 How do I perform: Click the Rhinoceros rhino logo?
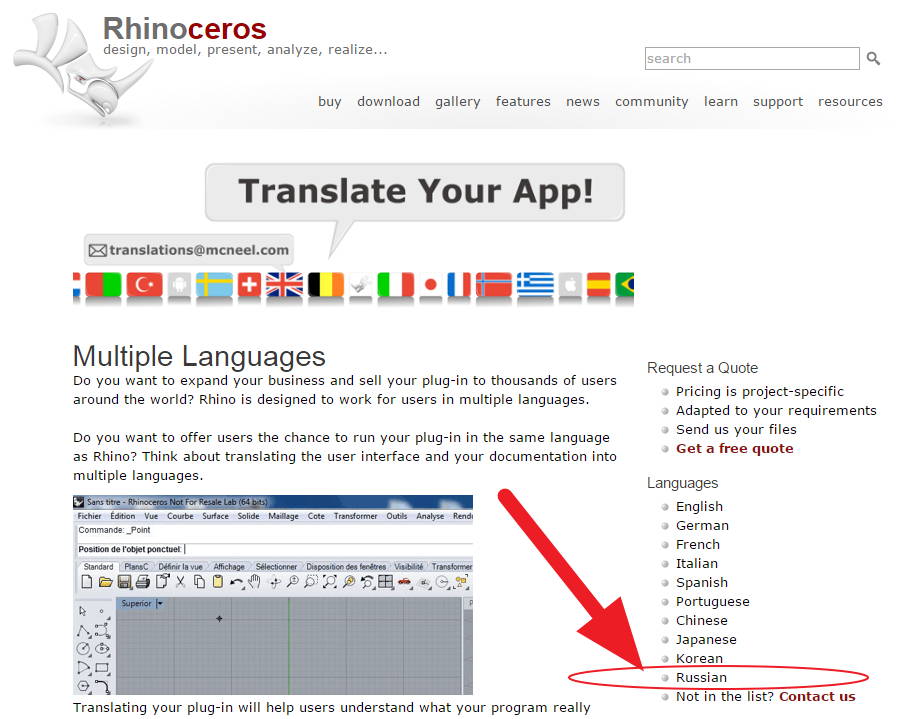pyautogui.click(x=82, y=65)
